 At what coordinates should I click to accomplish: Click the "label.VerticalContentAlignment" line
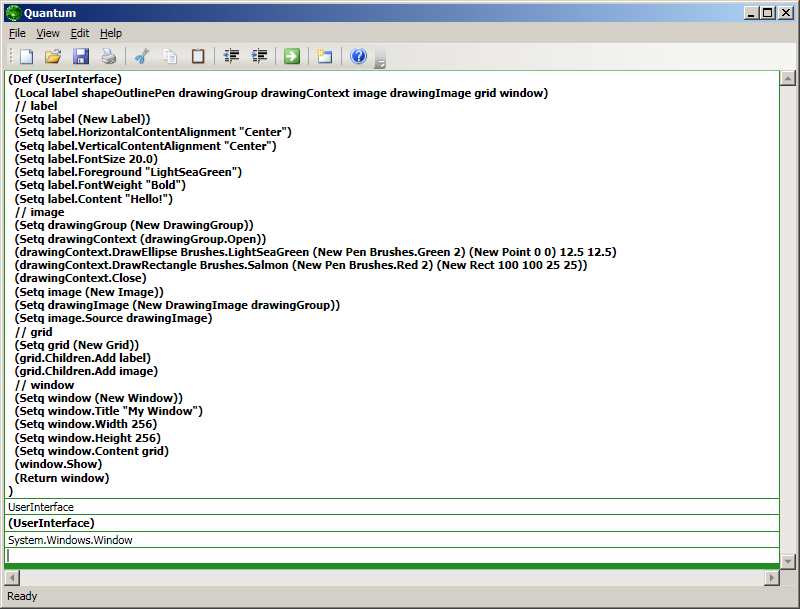145,146
